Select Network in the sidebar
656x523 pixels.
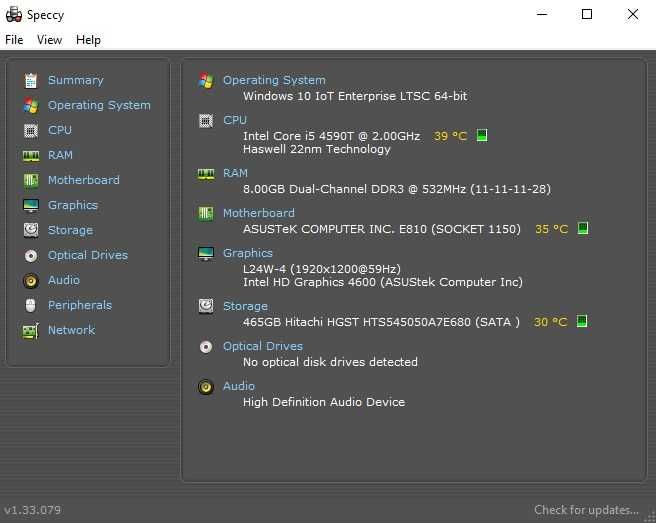click(x=72, y=330)
